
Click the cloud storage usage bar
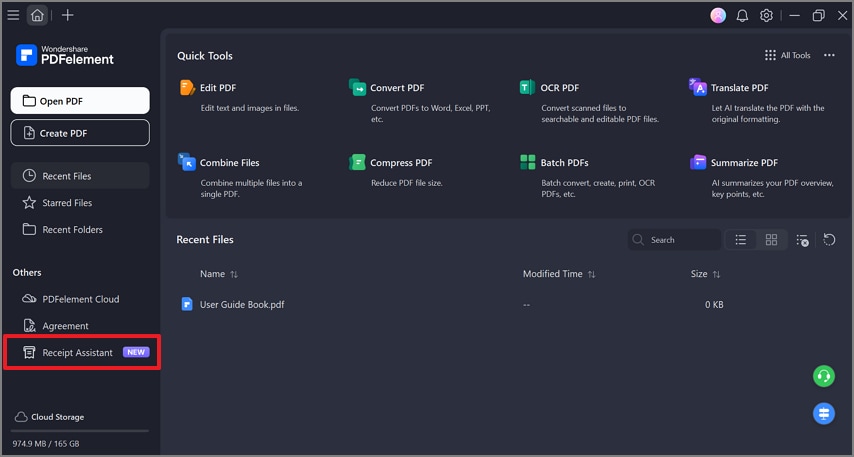point(81,431)
